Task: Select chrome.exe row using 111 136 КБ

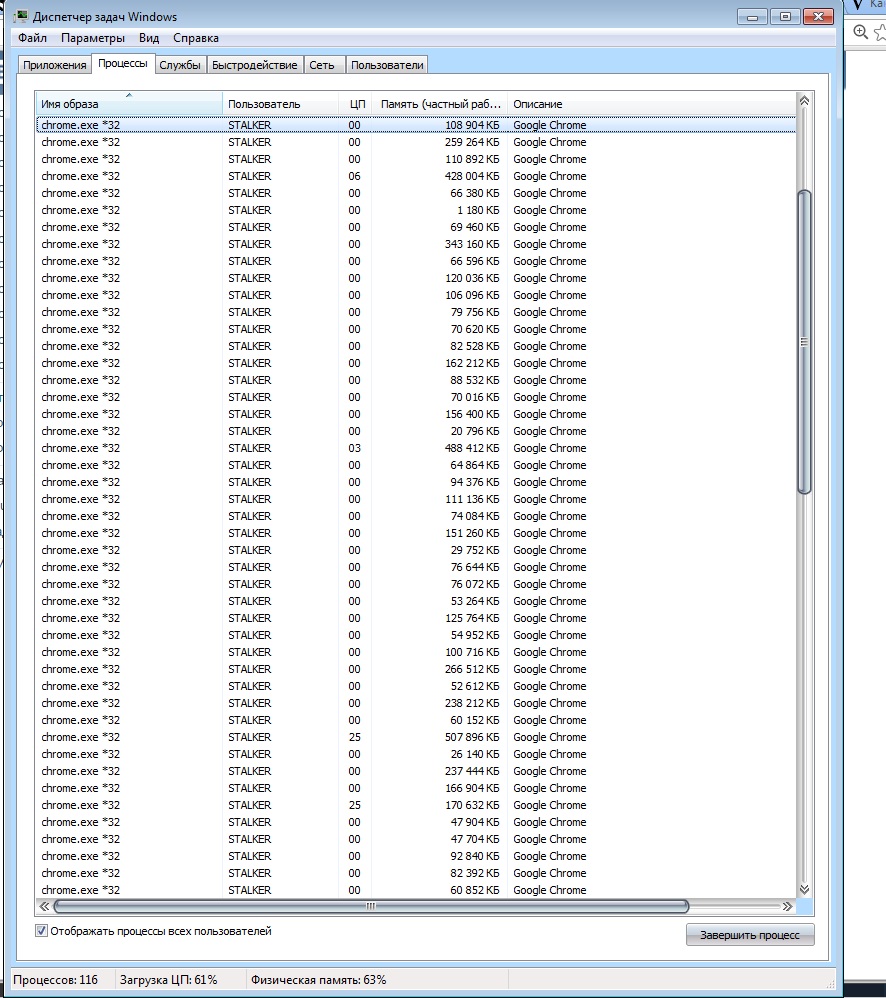Action: (416, 499)
